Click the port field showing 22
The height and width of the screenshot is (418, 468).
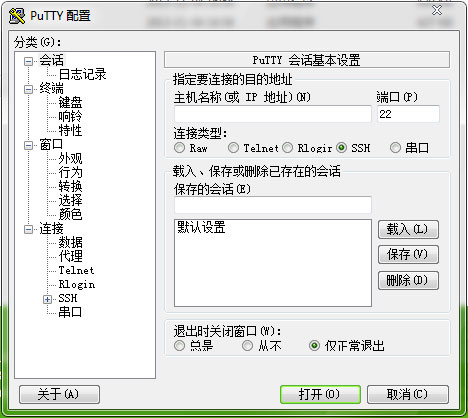pos(408,114)
